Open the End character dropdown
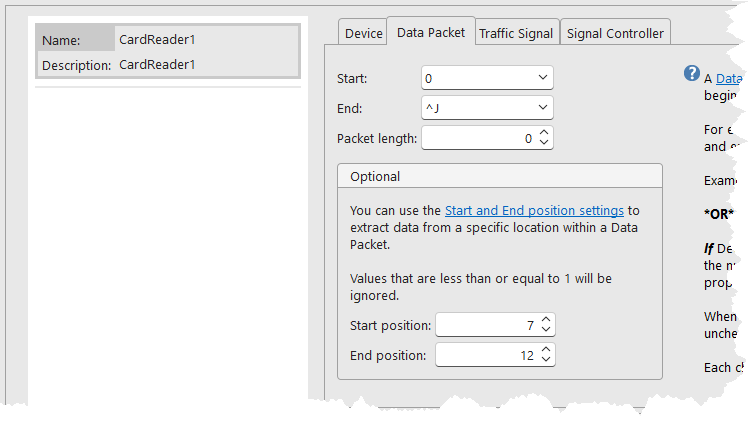The image size is (755, 422). (543, 108)
